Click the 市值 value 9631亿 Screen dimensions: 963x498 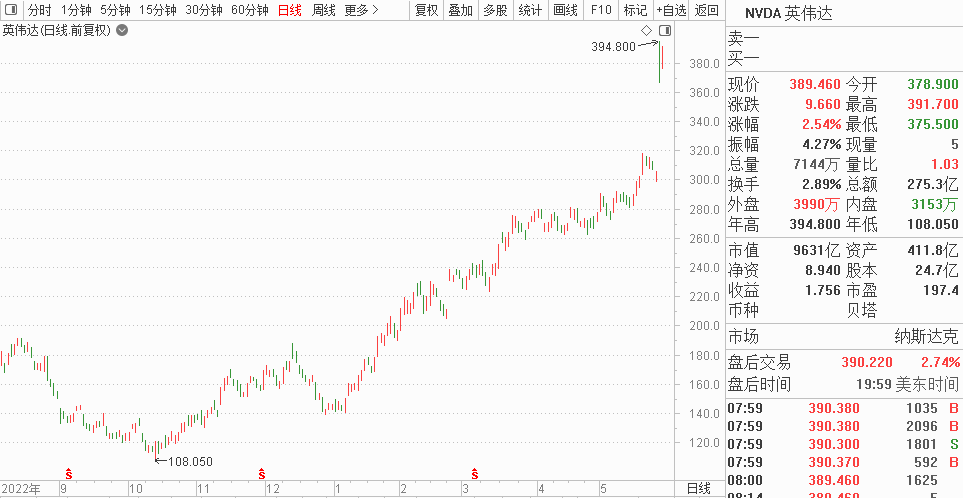click(817, 251)
